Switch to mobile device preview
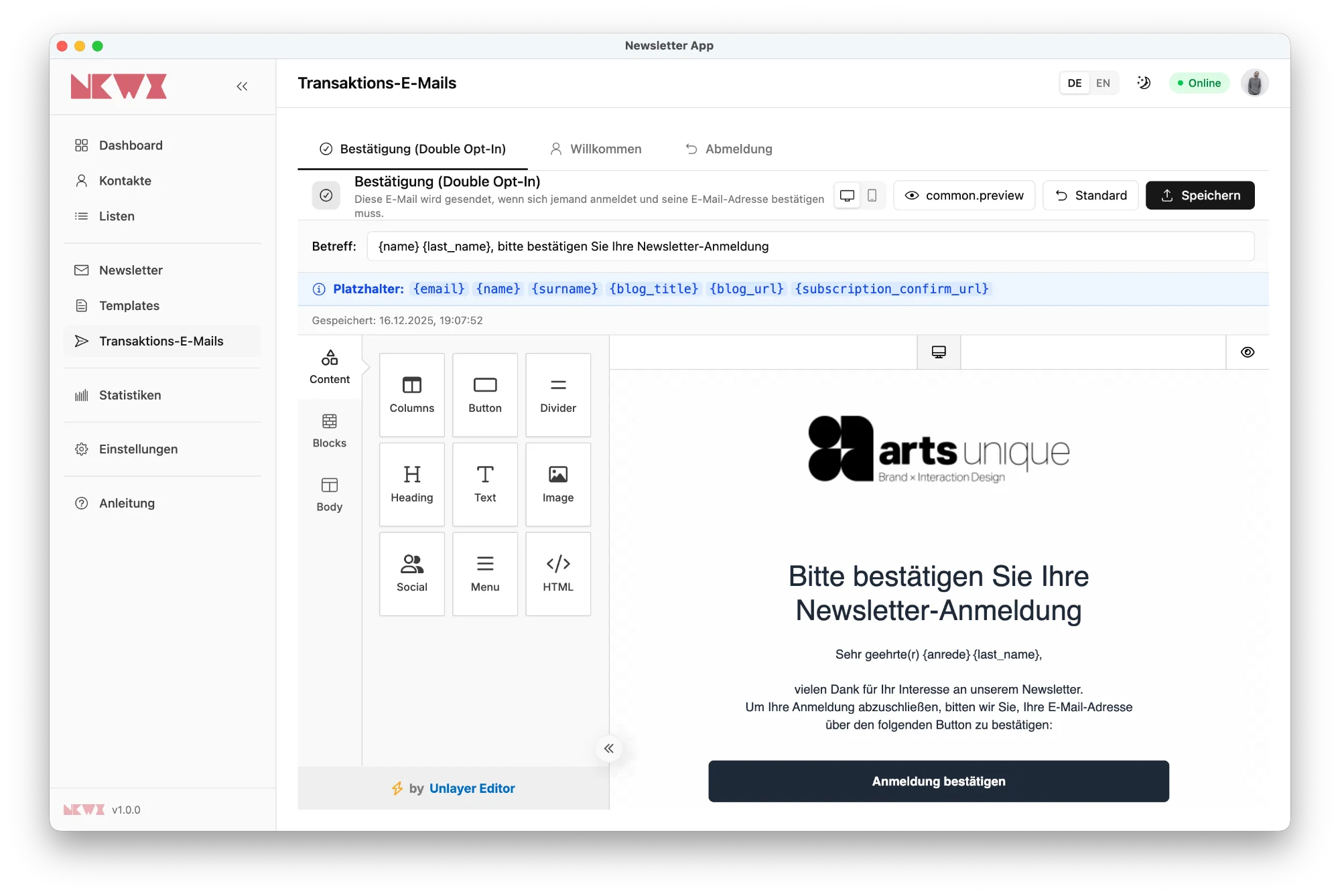This screenshot has height=896, width=1340. point(872,196)
